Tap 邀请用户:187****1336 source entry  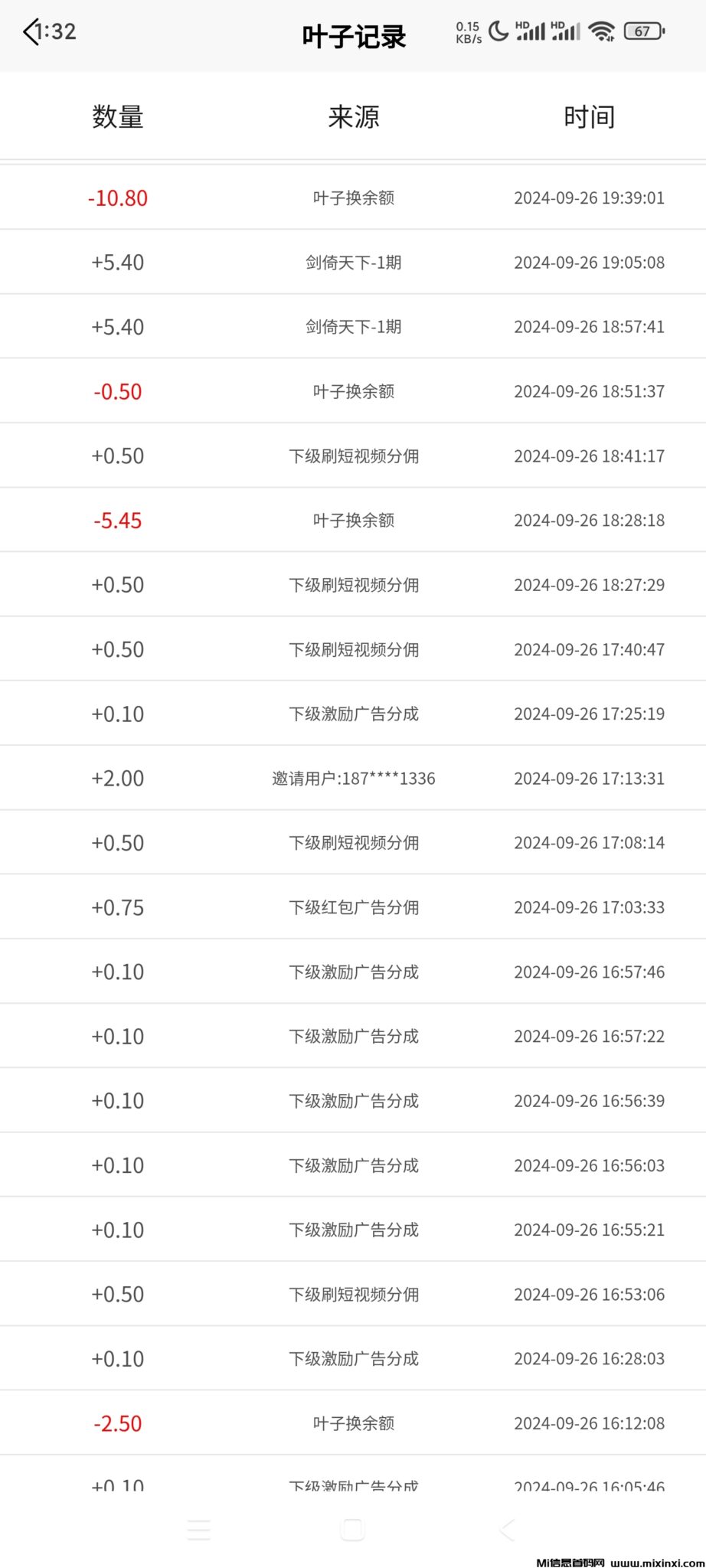(x=353, y=779)
